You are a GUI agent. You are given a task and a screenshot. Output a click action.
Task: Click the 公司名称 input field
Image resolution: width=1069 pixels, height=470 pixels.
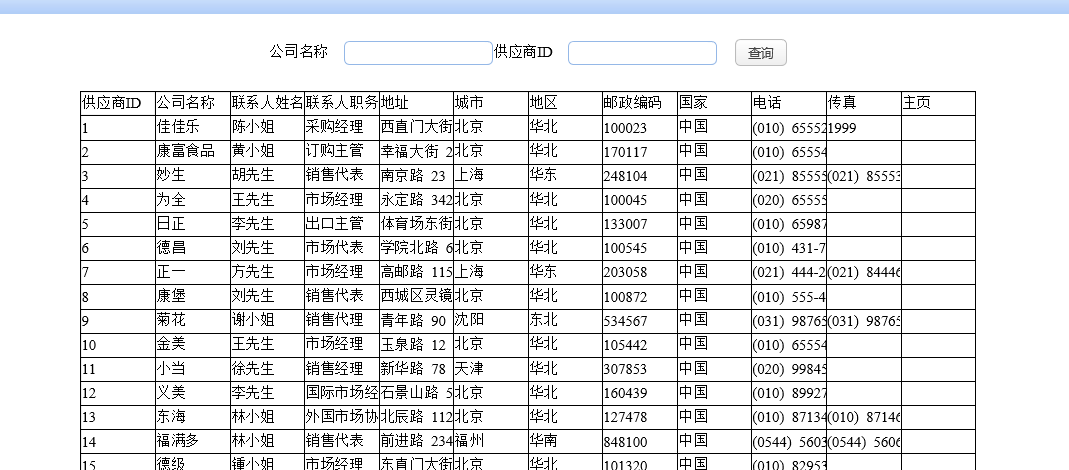tap(418, 53)
